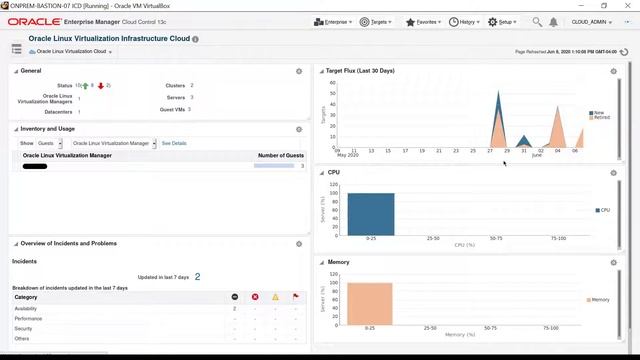Open the notifications bell
Viewport: 640px width, 360px height.
553,22
